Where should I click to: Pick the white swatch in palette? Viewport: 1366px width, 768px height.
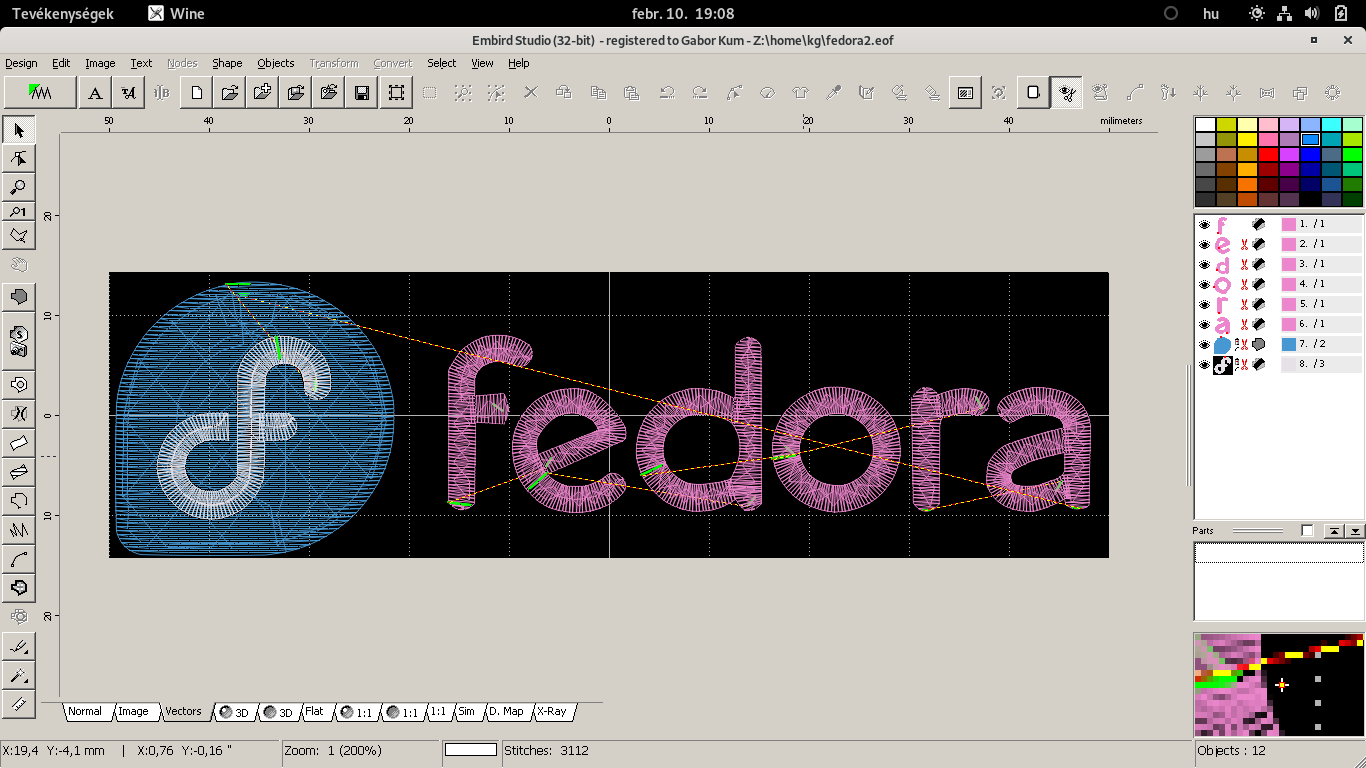pos(1205,124)
